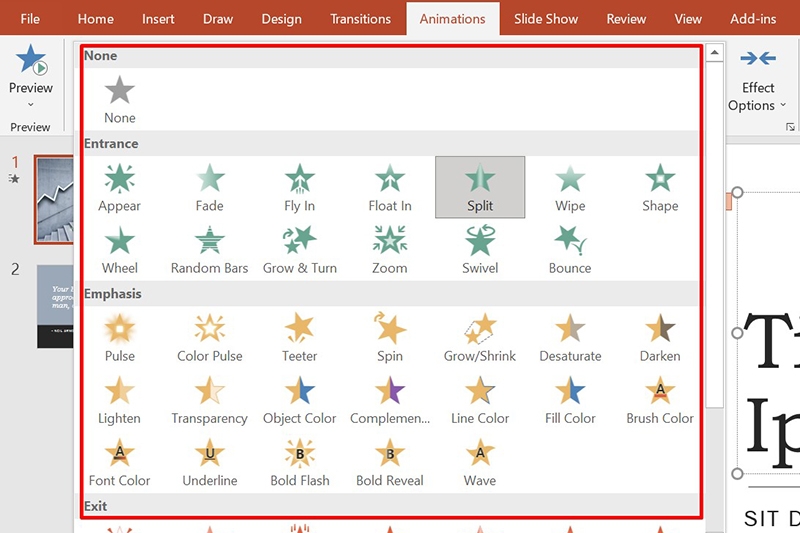
Task: Choose the Color Pulse emphasis effect
Action: pyautogui.click(x=210, y=338)
